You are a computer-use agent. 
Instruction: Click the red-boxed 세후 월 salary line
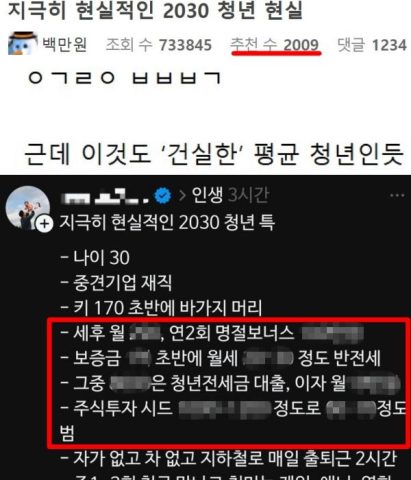[212, 333]
